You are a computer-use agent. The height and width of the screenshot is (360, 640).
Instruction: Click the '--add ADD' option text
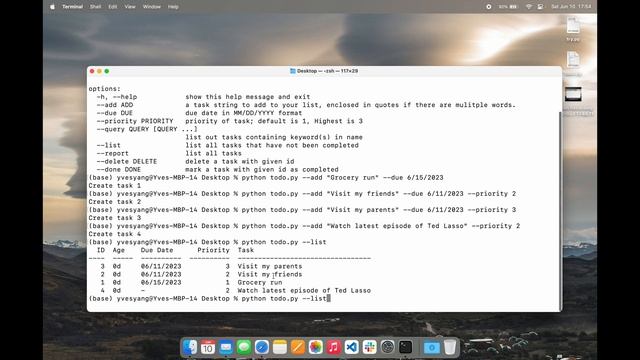(115, 105)
